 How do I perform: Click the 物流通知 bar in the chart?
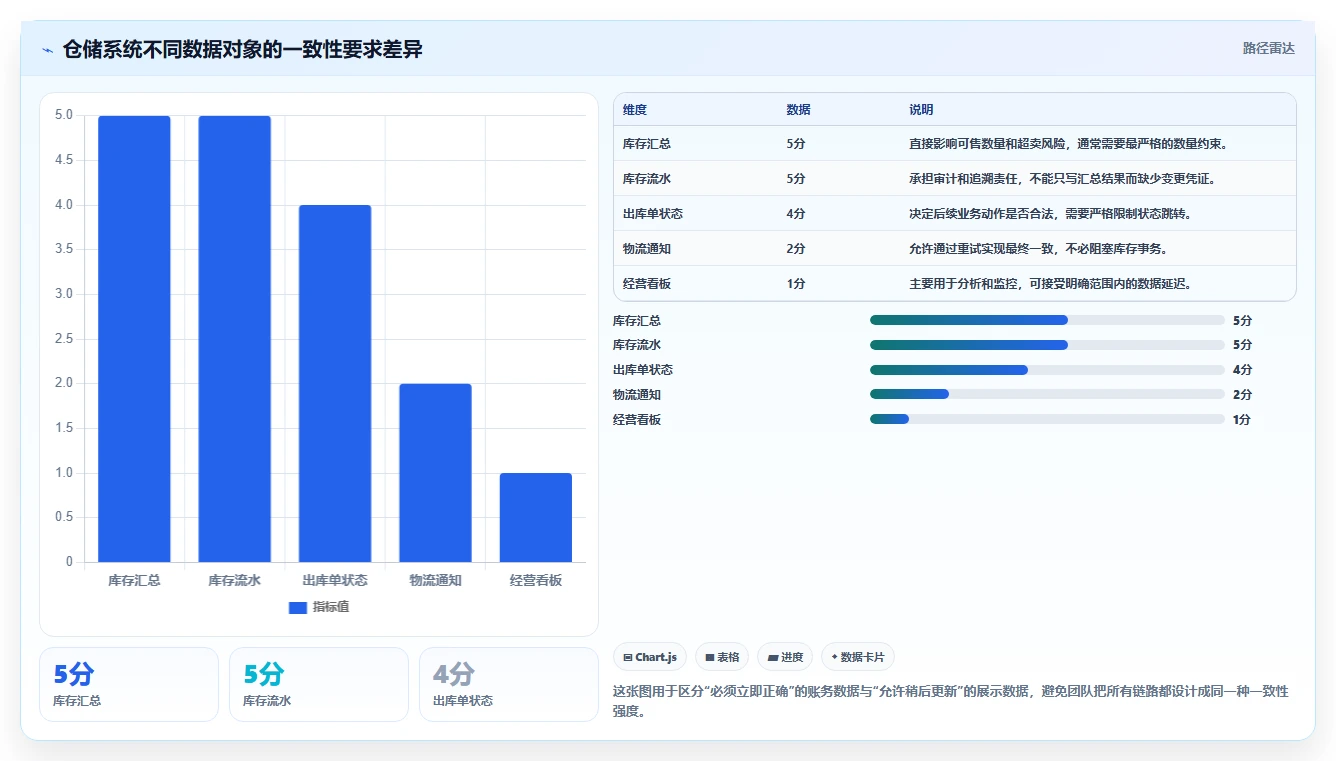click(435, 473)
